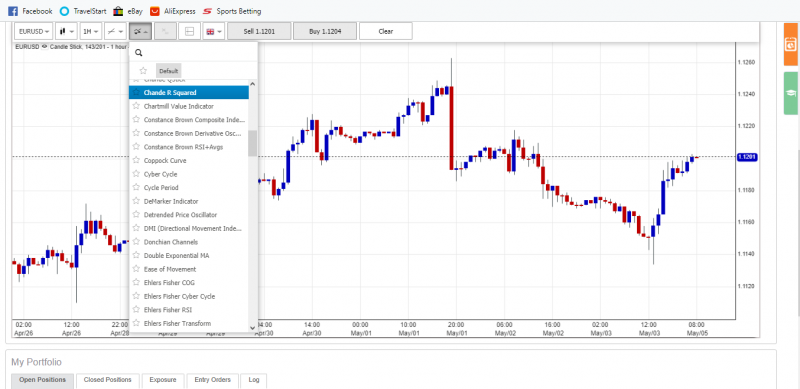Click the Buy 1.1204 button
This screenshot has height=389, width=800.
(x=325, y=31)
